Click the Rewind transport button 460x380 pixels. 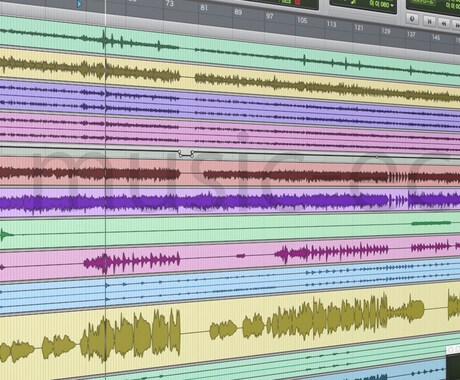[444, 23]
